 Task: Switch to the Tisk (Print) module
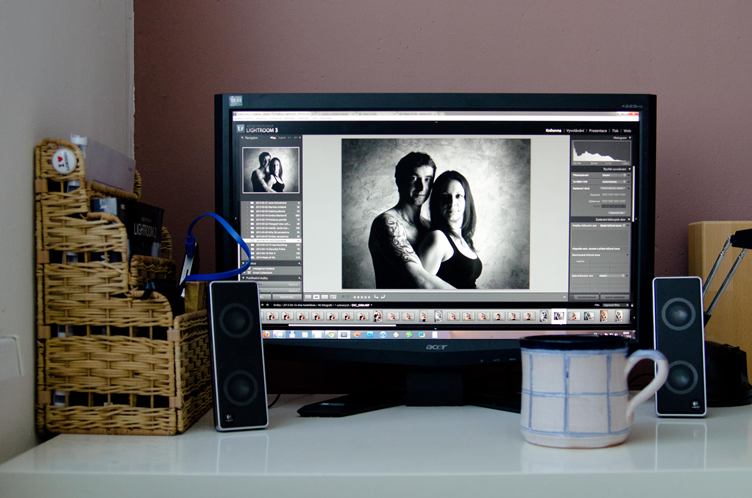pyautogui.click(x=615, y=130)
